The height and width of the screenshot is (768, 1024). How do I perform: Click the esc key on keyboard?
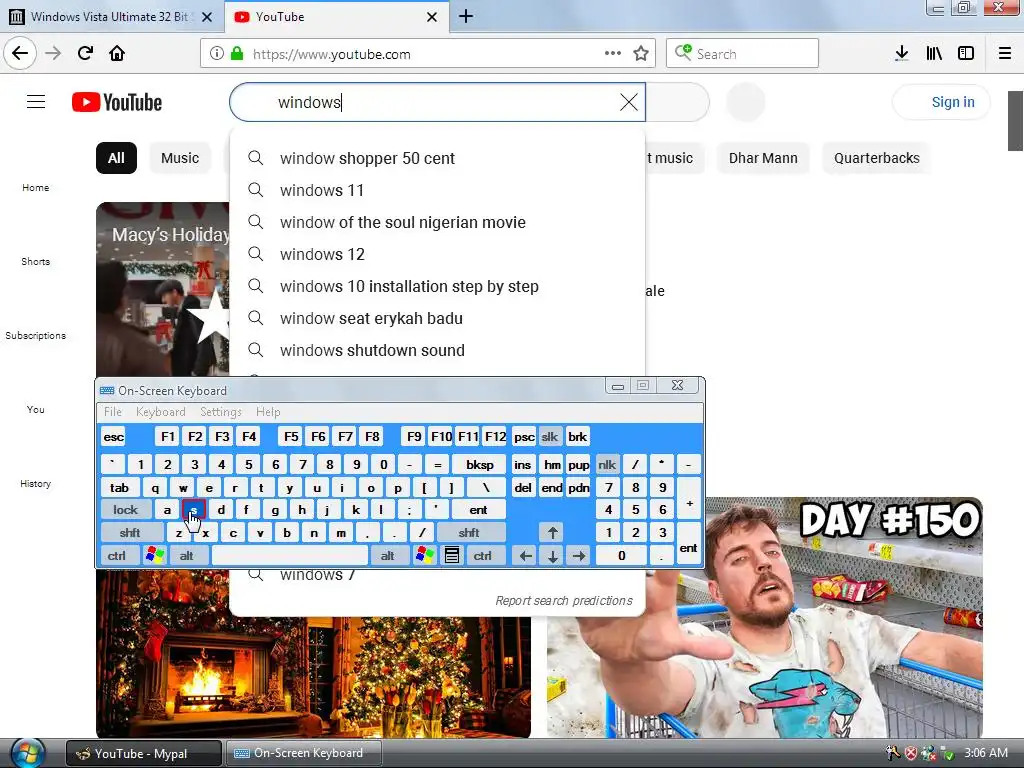114,436
